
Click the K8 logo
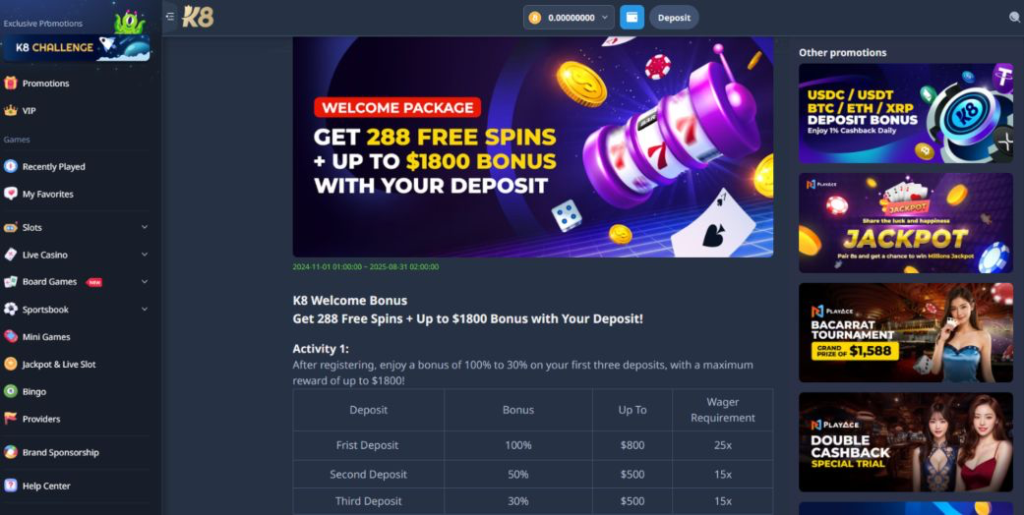(x=198, y=17)
